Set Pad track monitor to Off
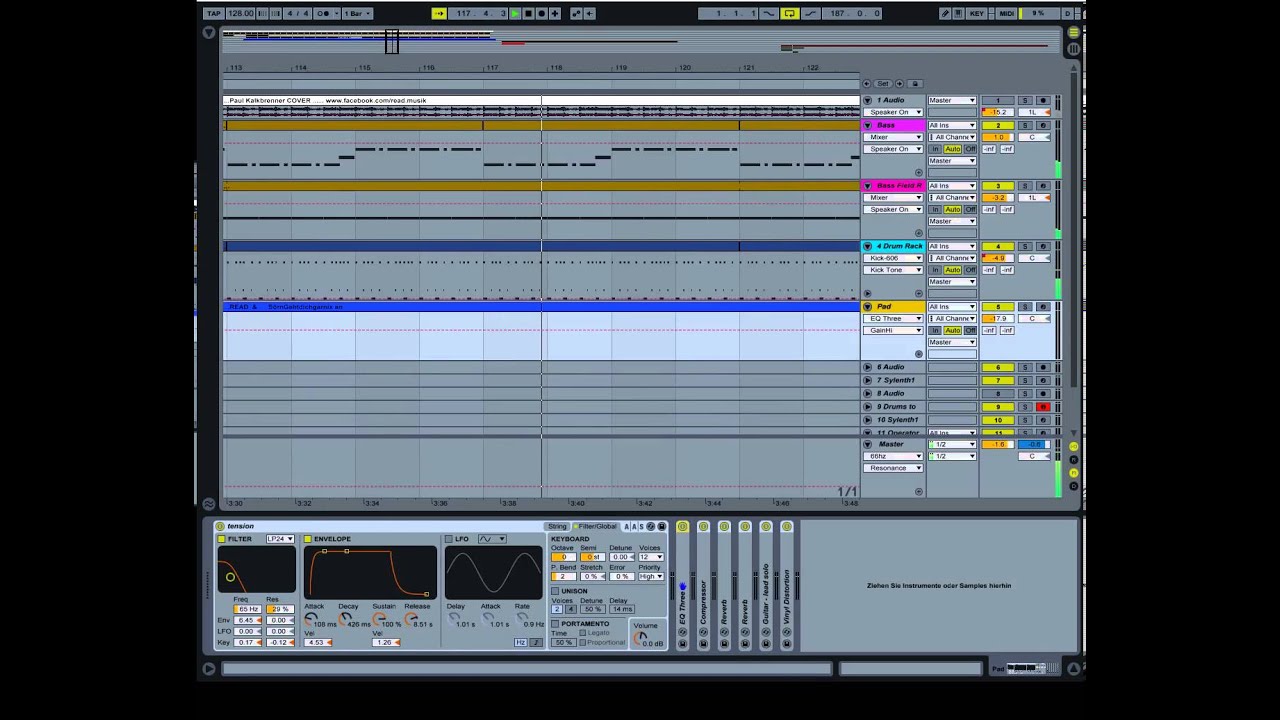Screen dimensions: 1280x720 (970, 330)
